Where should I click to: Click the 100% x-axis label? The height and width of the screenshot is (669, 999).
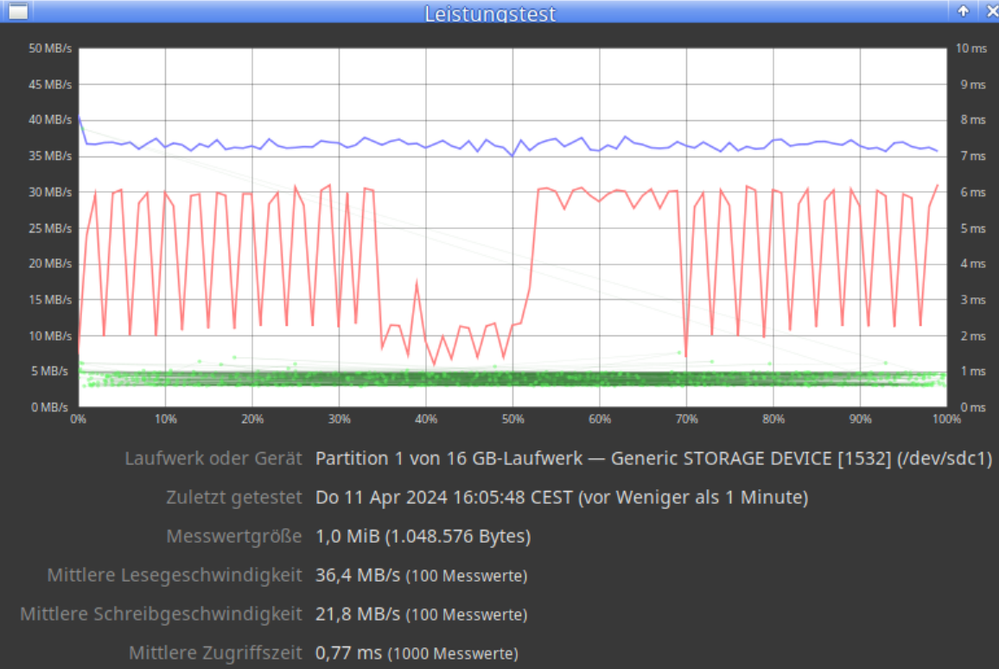coord(947,419)
